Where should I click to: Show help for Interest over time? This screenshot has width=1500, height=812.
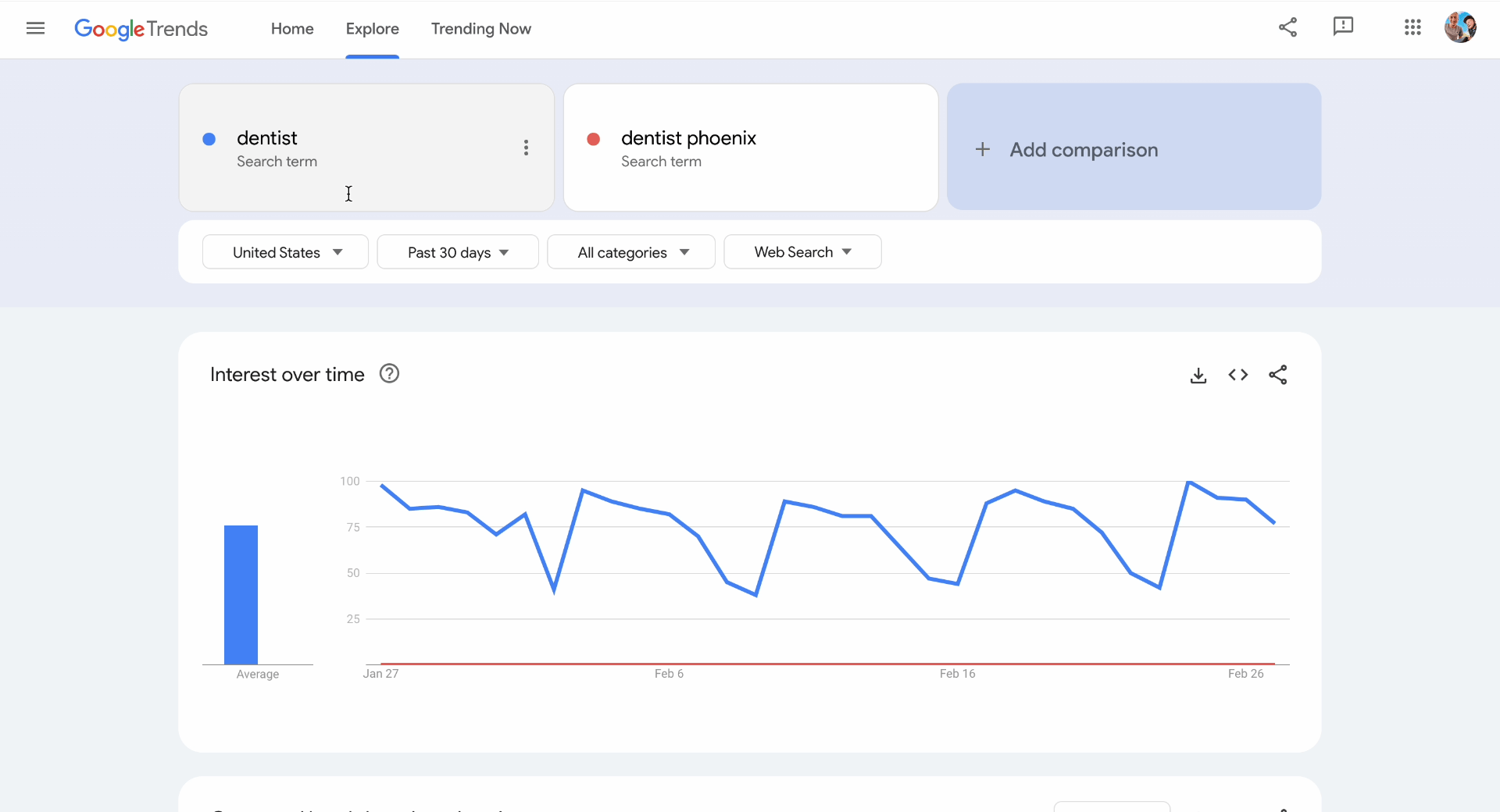(389, 374)
